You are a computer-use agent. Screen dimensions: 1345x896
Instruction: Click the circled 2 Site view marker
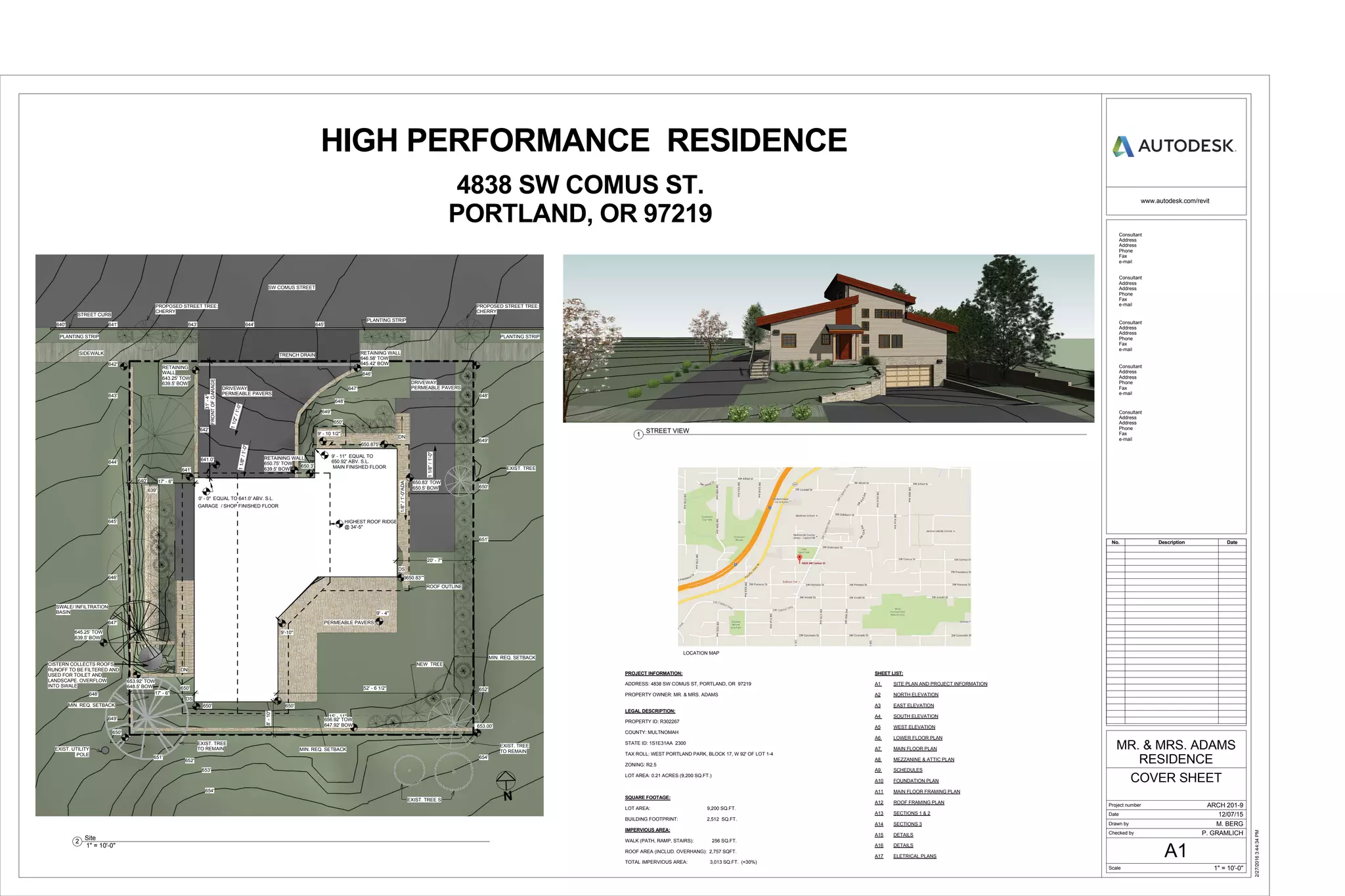pos(77,842)
